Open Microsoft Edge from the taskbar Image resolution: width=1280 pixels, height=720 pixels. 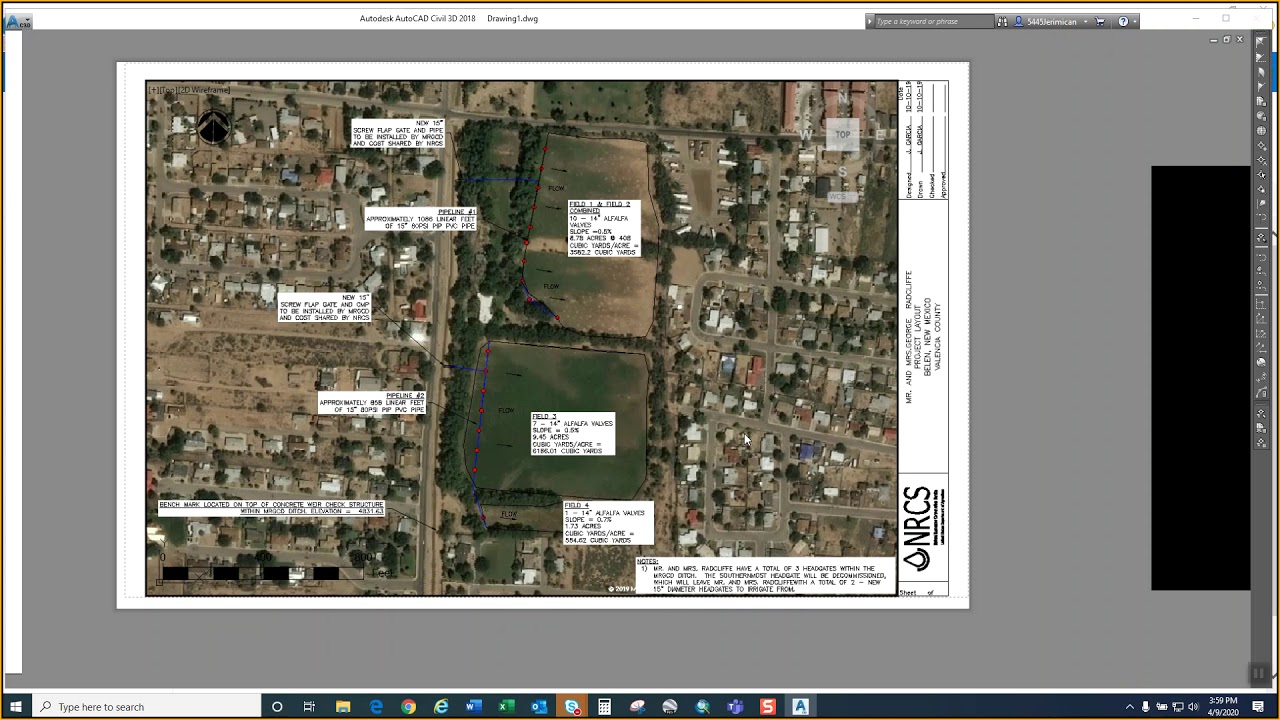point(376,707)
